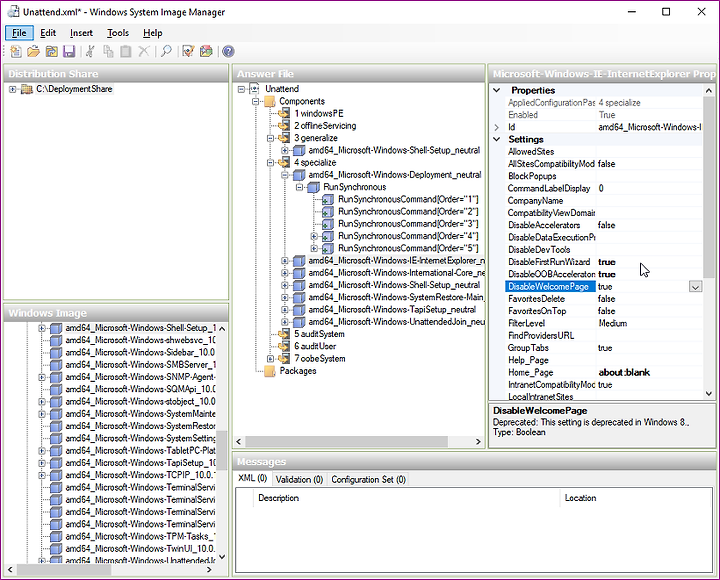Image resolution: width=720 pixels, height=580 pixels.
Task: Switch to the XML (0) tab
Action: (x=253, y=479)
